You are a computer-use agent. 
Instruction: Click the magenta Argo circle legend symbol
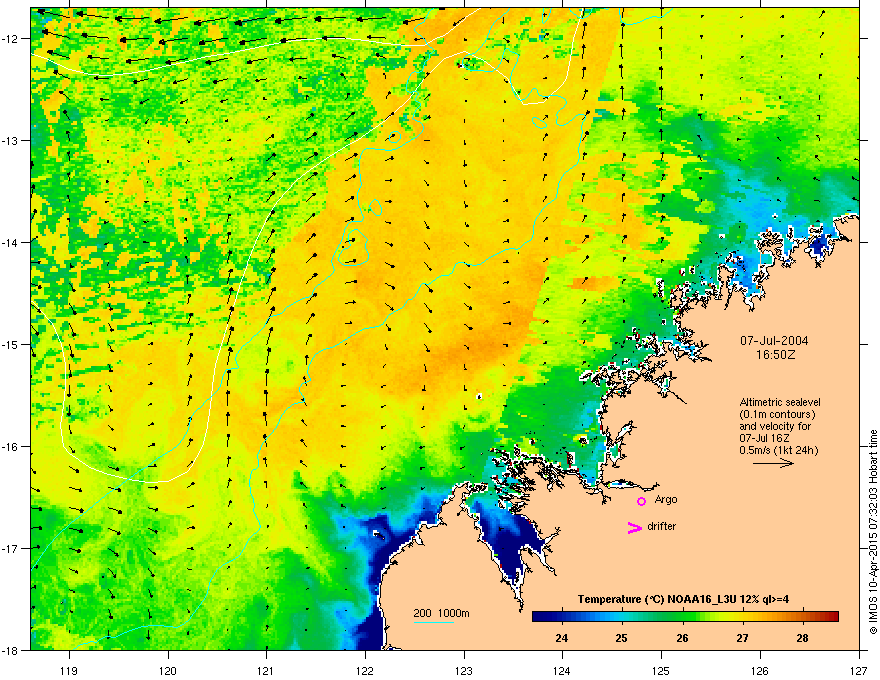[x=641, y=501]
